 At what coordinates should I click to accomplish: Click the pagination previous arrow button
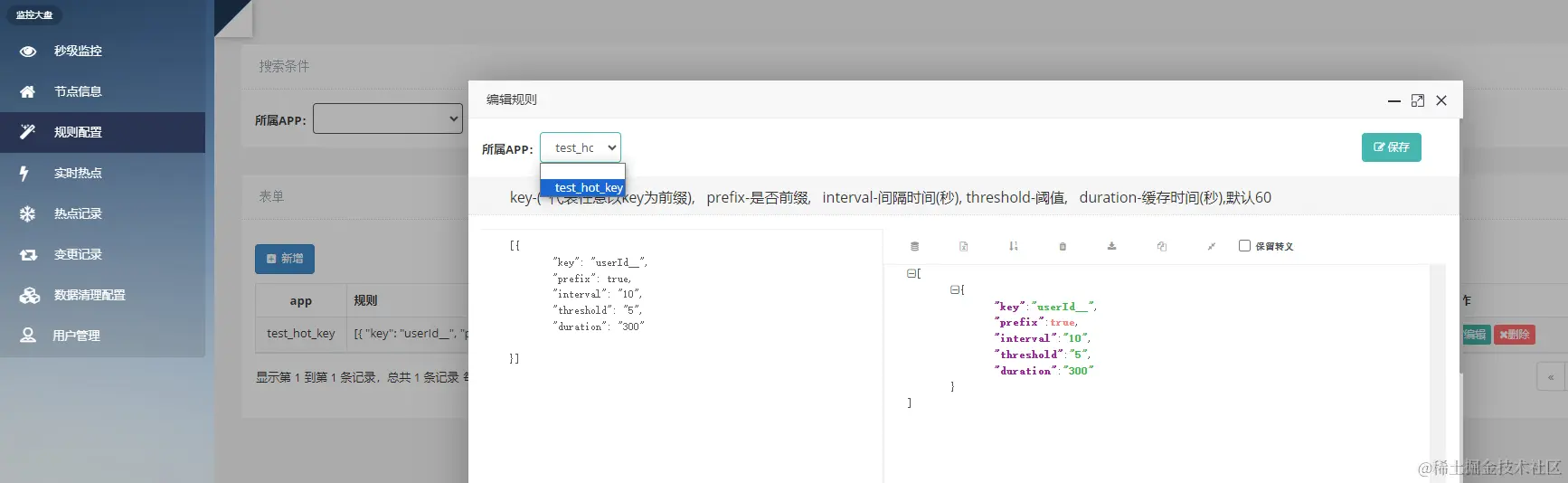1550,377
